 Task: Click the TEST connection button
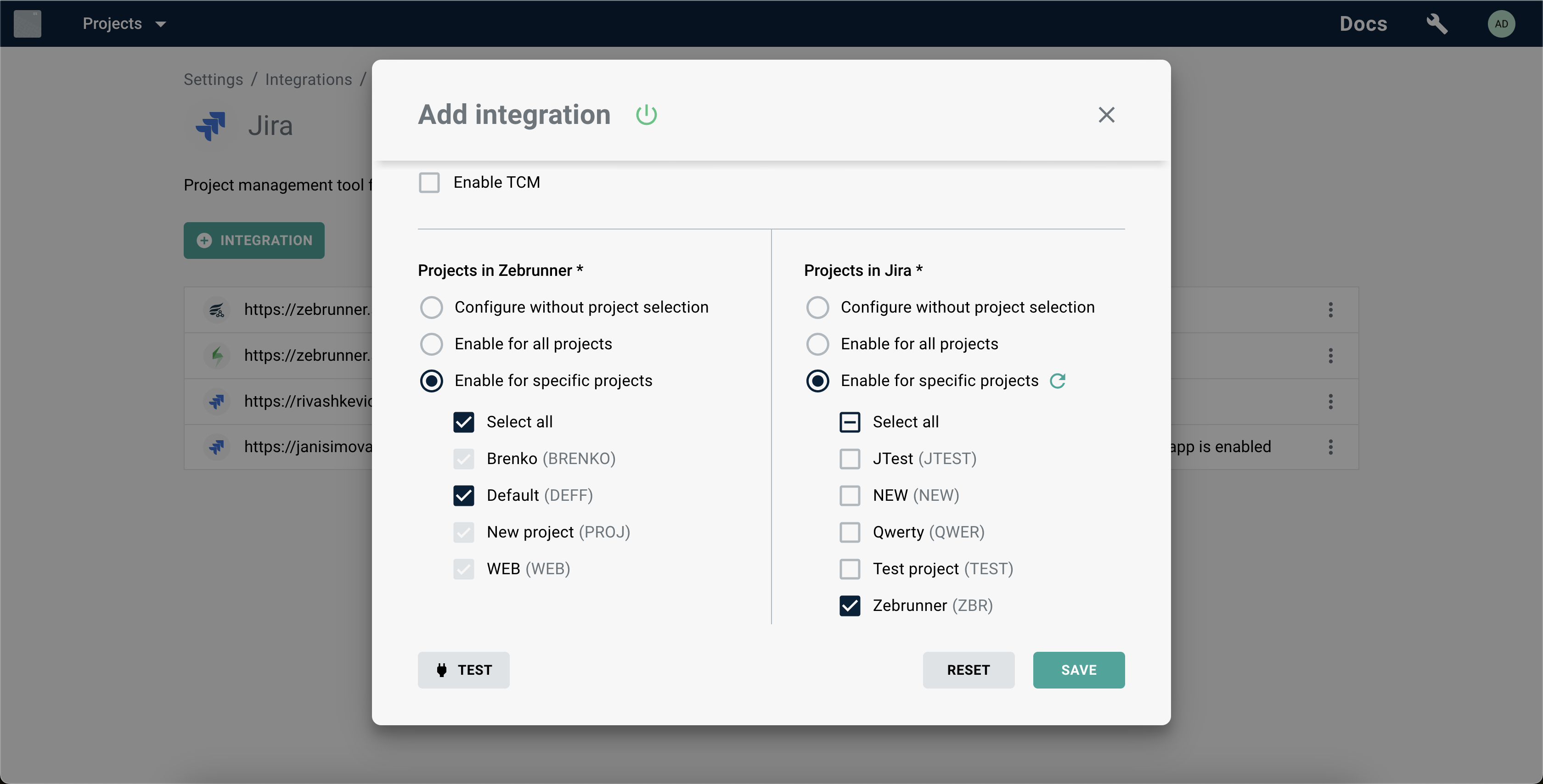pyautogui.click(x=464, y=670)
